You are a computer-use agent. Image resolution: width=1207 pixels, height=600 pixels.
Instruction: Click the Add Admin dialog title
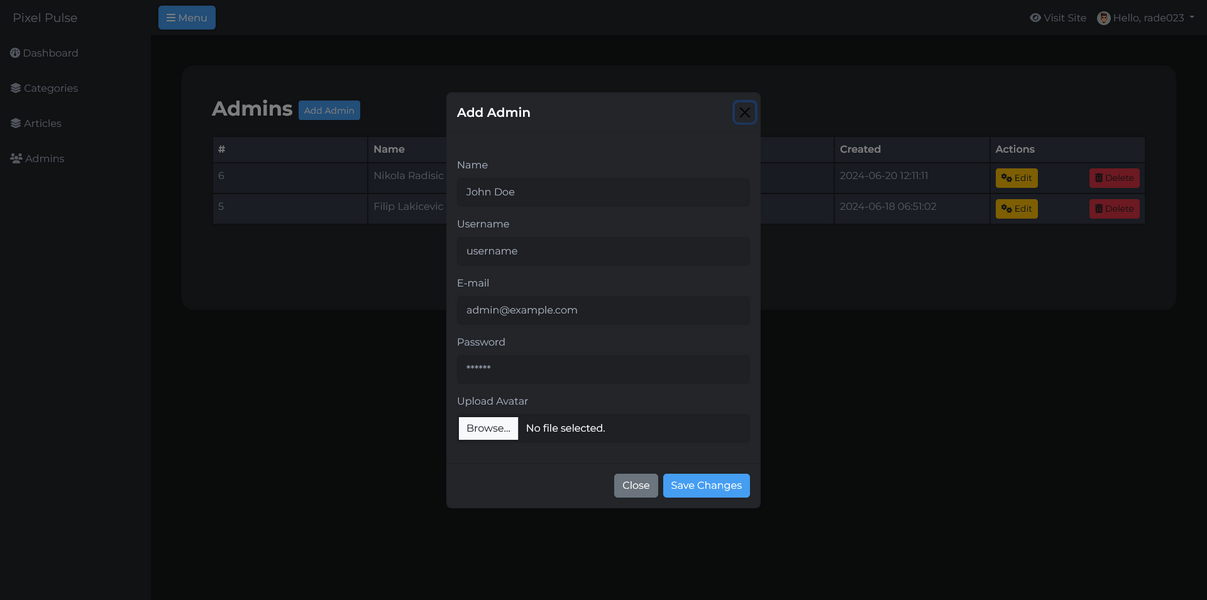click(x=493, y=113)
